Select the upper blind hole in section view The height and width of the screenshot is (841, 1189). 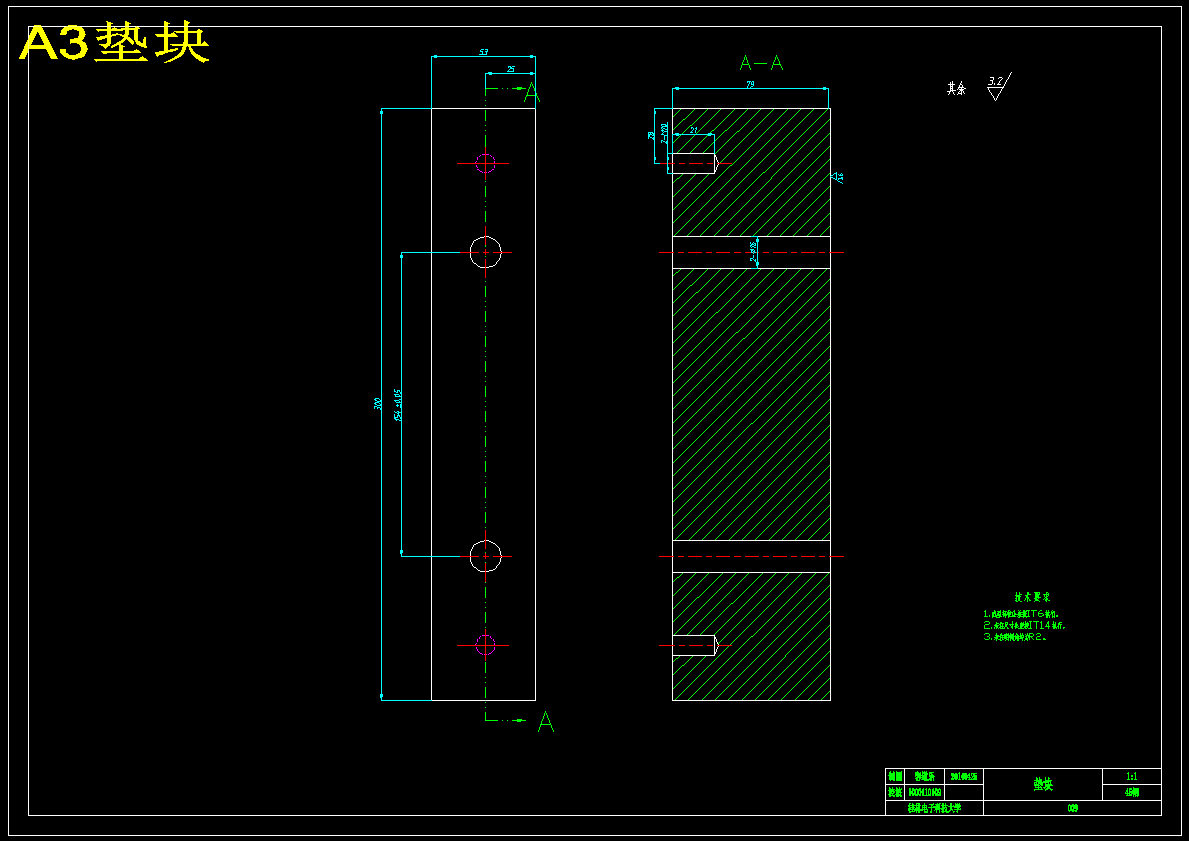click(x=693, y=163)
